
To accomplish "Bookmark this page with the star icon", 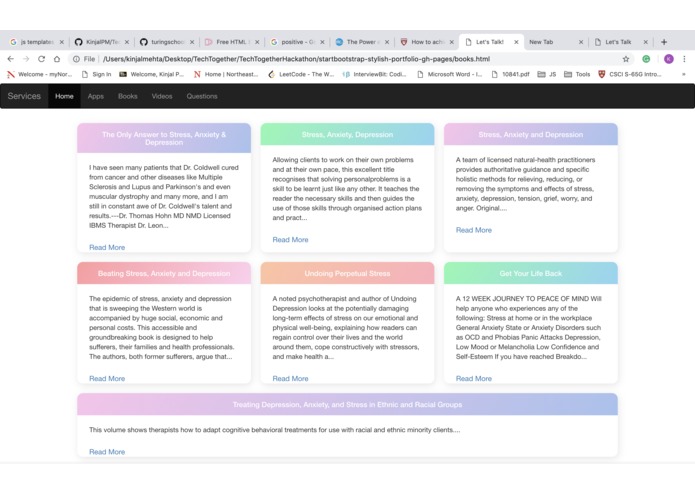I will (626, 59).
